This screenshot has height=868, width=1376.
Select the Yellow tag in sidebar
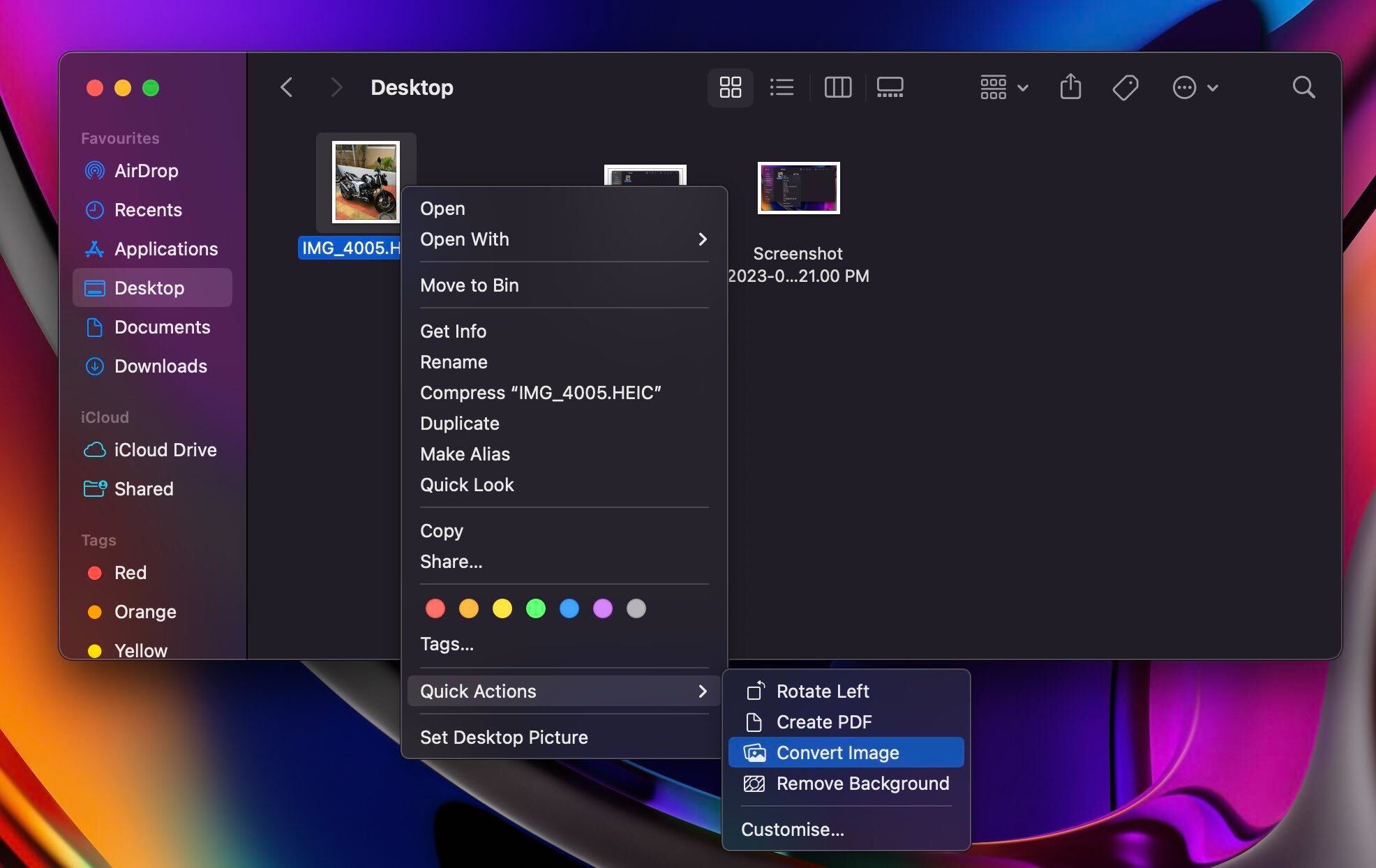click(152, 650)
